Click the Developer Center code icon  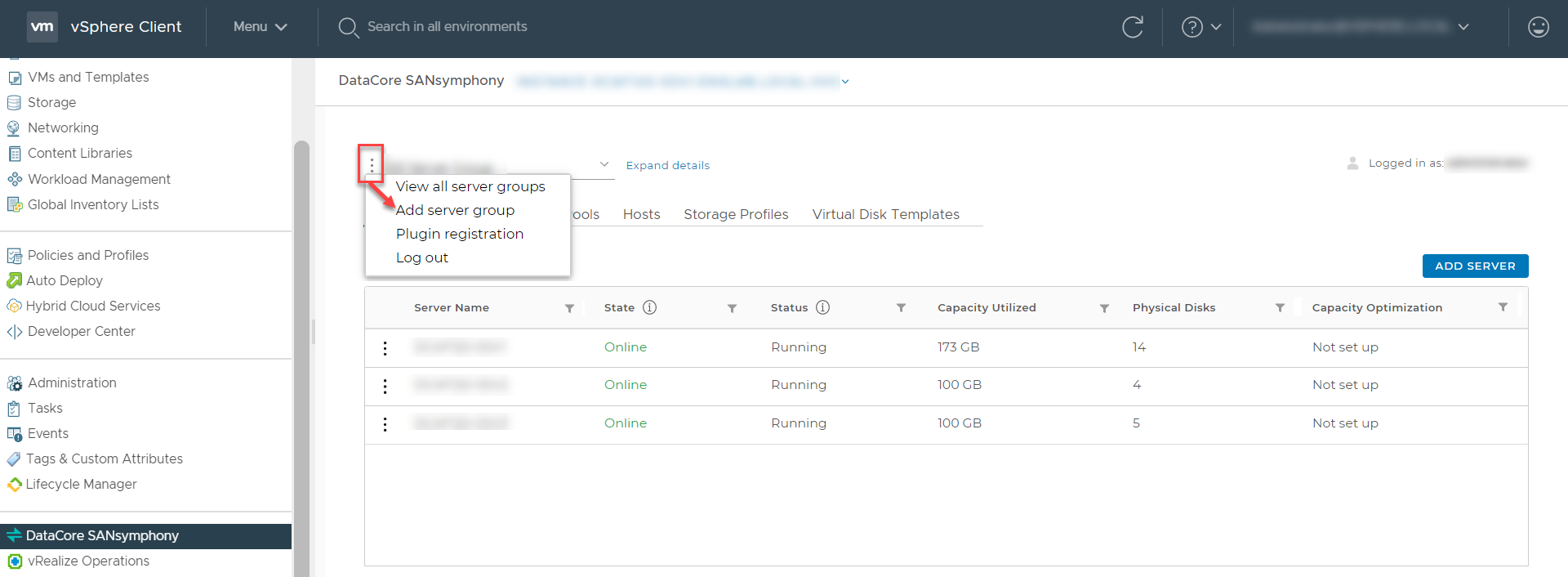coord(15,332)
